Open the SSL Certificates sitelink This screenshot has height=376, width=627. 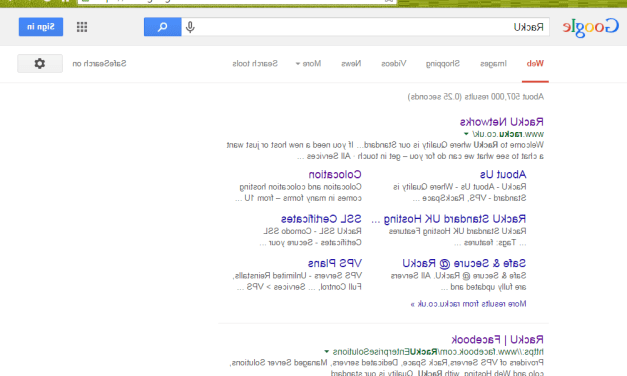[x=321, y=219]
